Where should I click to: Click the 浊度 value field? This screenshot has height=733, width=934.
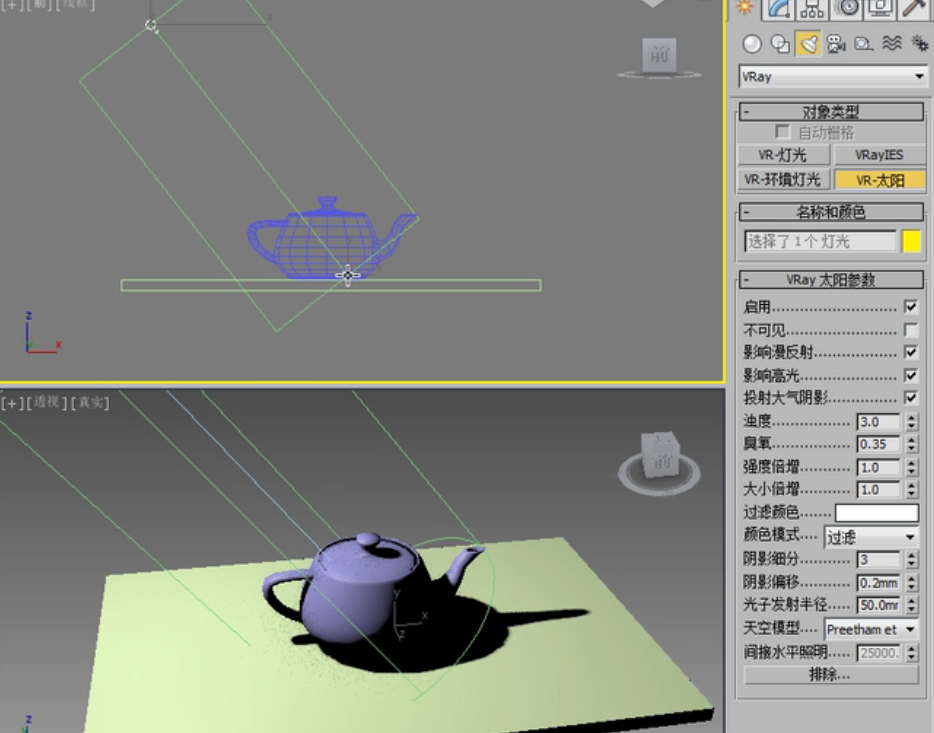[x=878, y=422]
